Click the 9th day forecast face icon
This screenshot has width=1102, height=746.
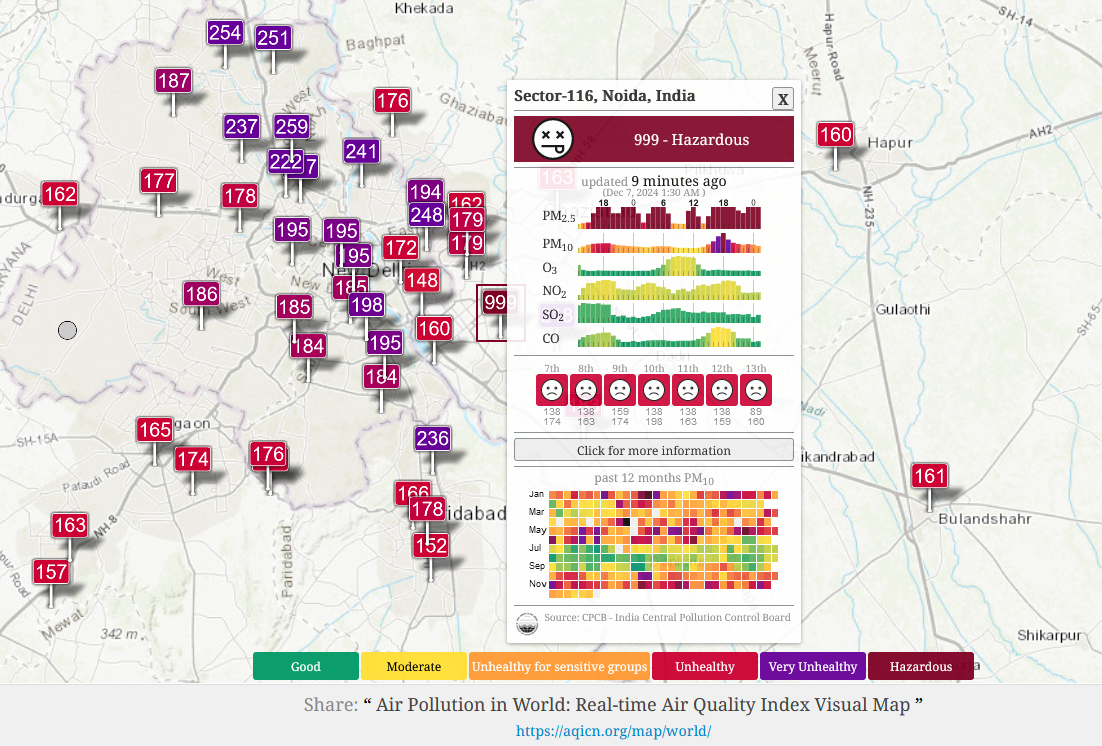(620, 390)
